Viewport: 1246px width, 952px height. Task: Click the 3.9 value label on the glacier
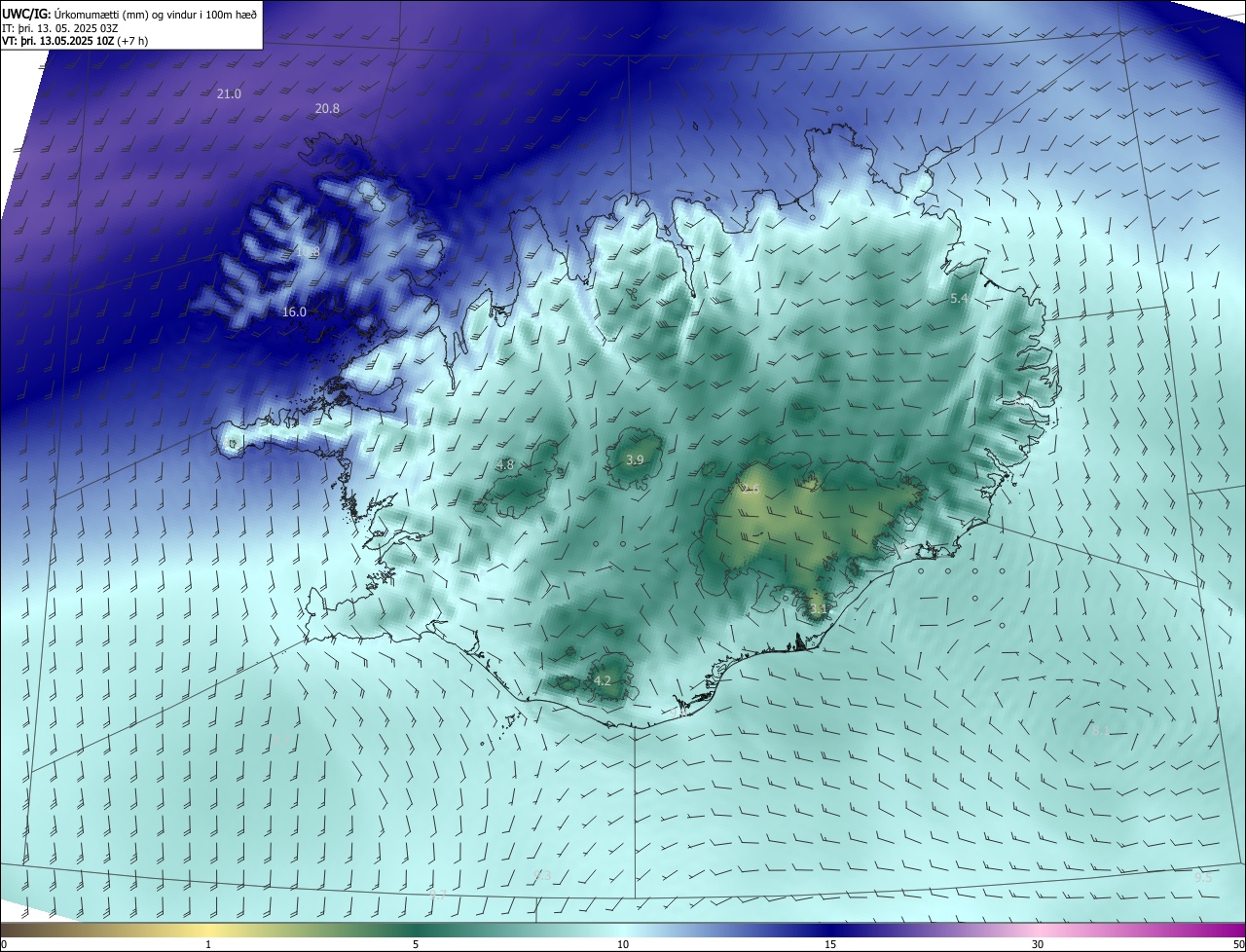(x=635, y=459)
